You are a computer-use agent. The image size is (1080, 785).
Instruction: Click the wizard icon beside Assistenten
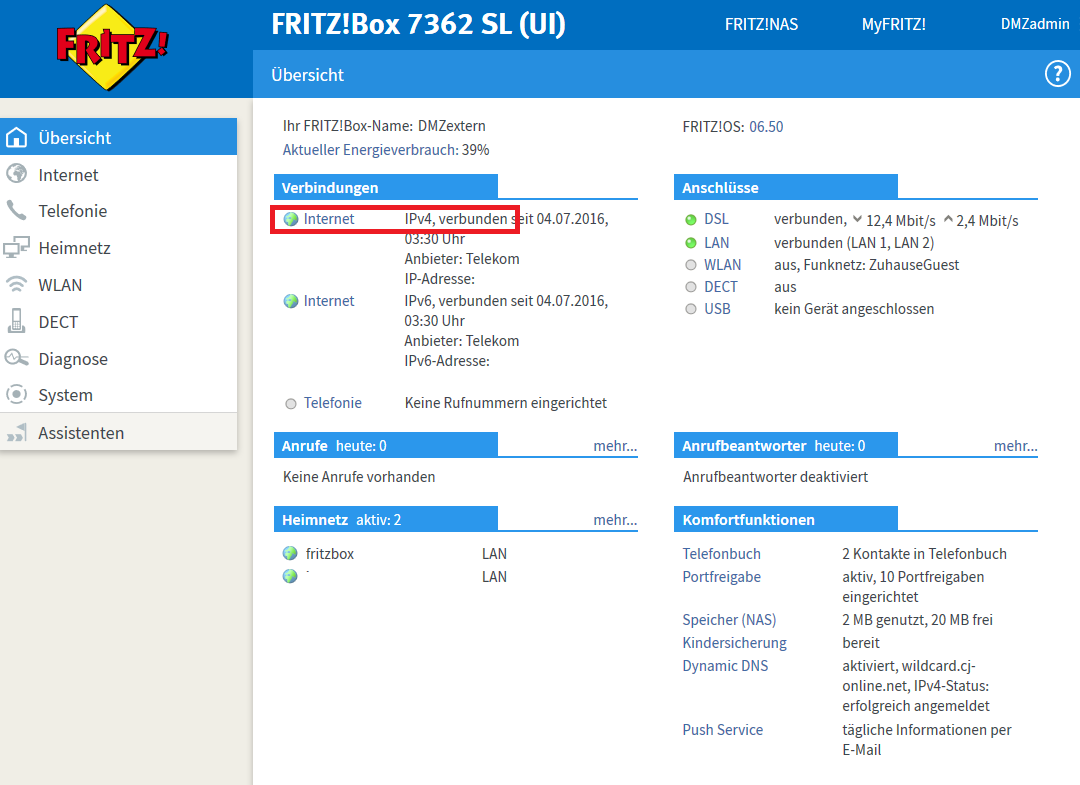pos(17,432)
